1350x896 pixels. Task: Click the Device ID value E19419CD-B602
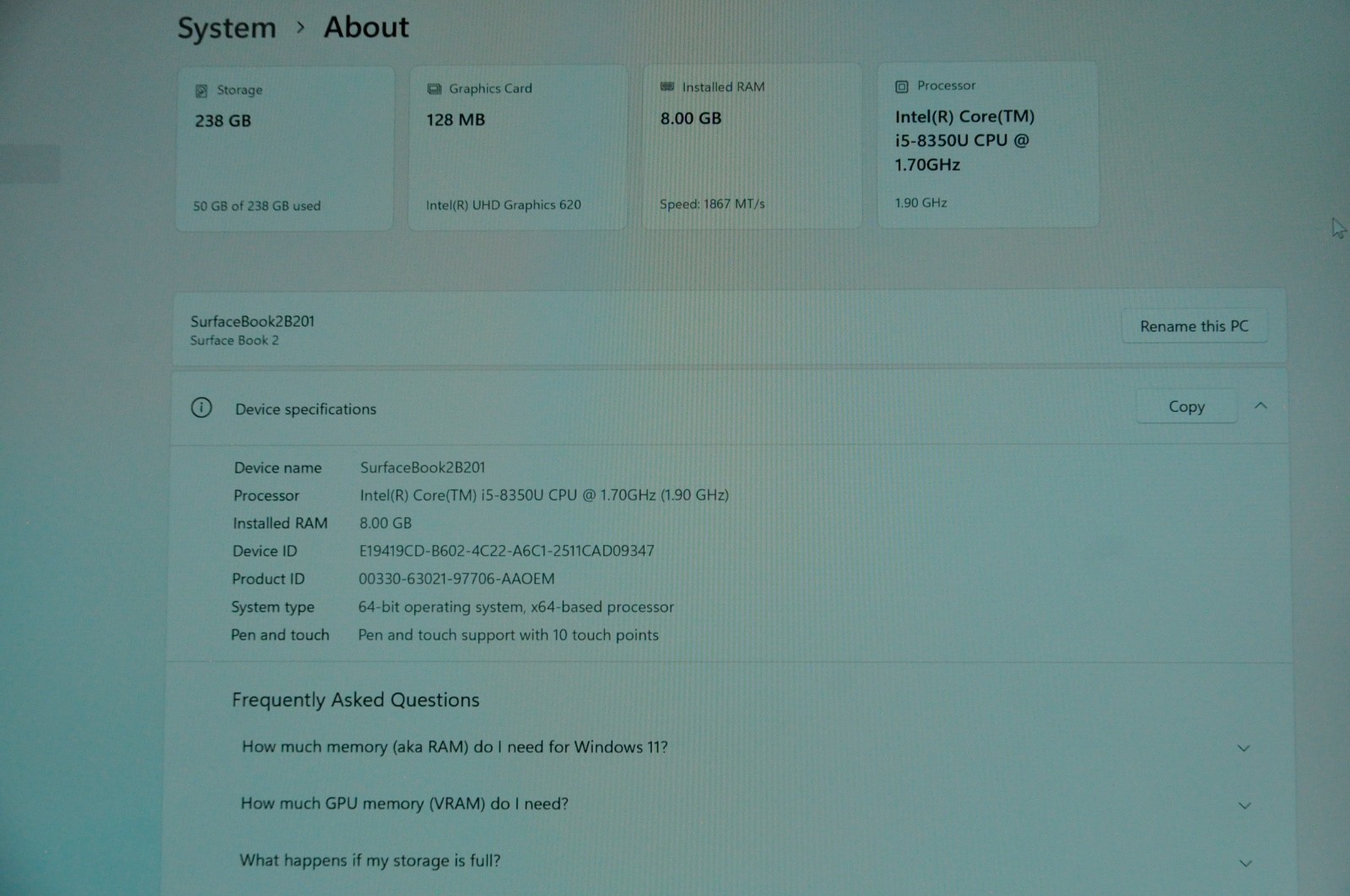pos(506,551)
